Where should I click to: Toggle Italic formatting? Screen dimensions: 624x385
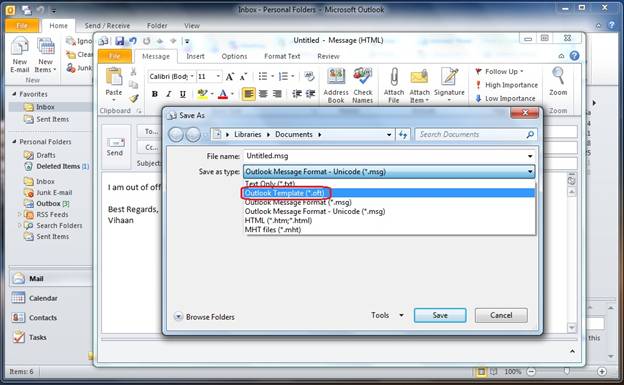pyautogui.click(x=169, y=94)
